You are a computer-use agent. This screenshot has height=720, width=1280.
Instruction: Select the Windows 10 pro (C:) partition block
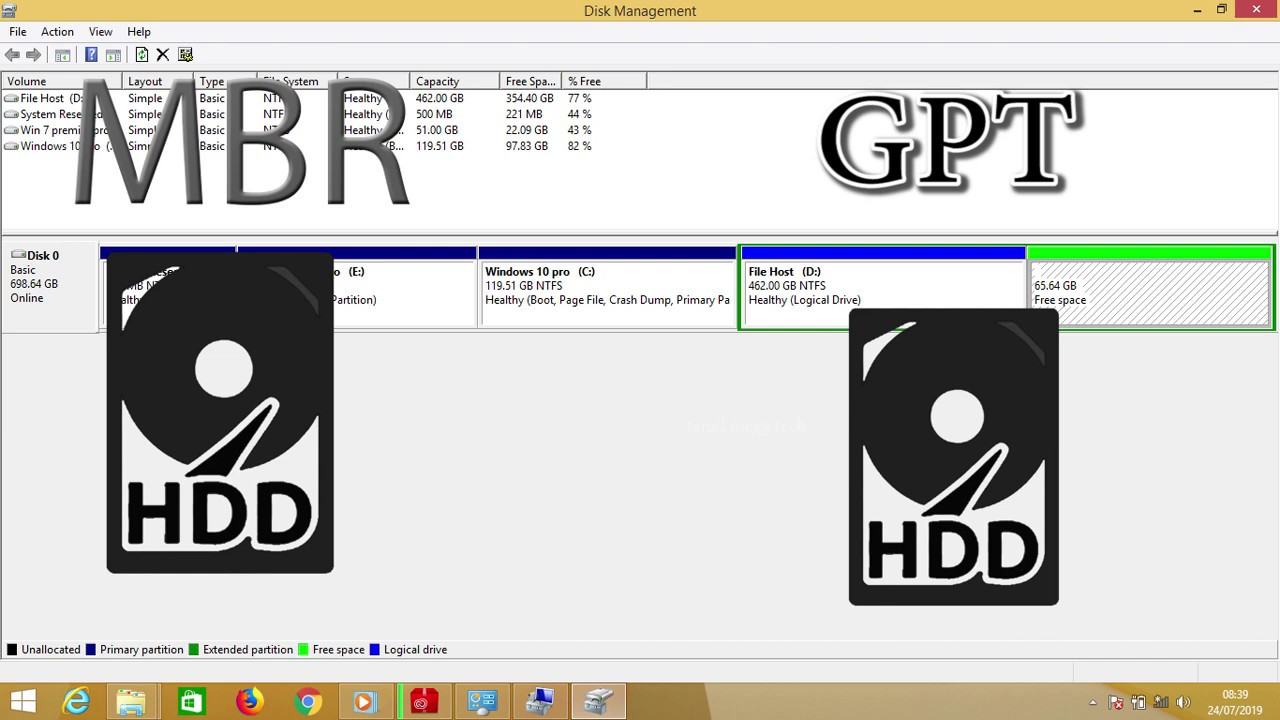pos(608,287)
